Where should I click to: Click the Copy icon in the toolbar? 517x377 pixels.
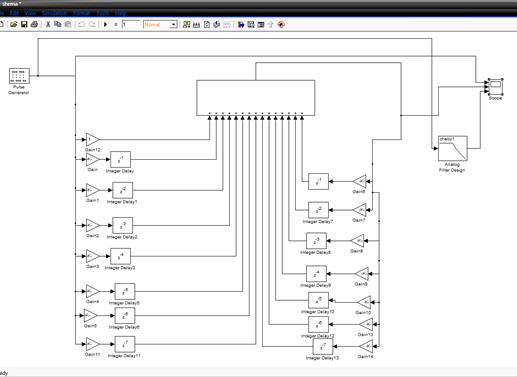58,24
